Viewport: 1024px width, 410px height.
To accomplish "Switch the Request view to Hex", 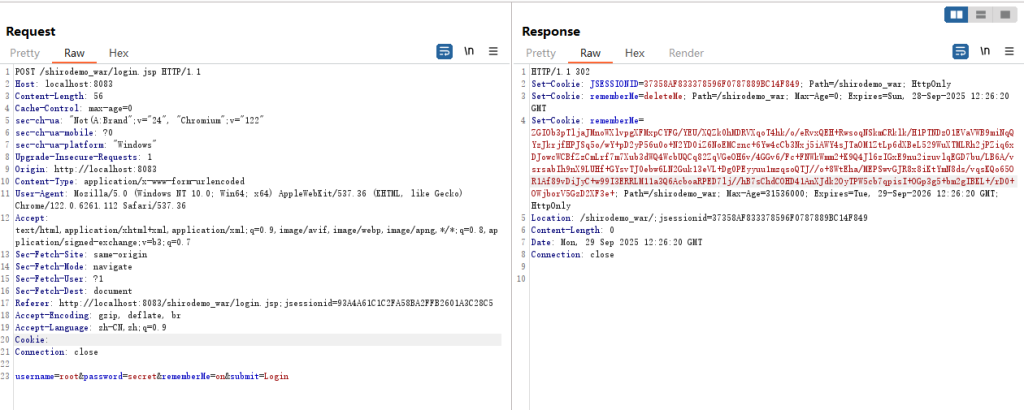I will [119, 53].
